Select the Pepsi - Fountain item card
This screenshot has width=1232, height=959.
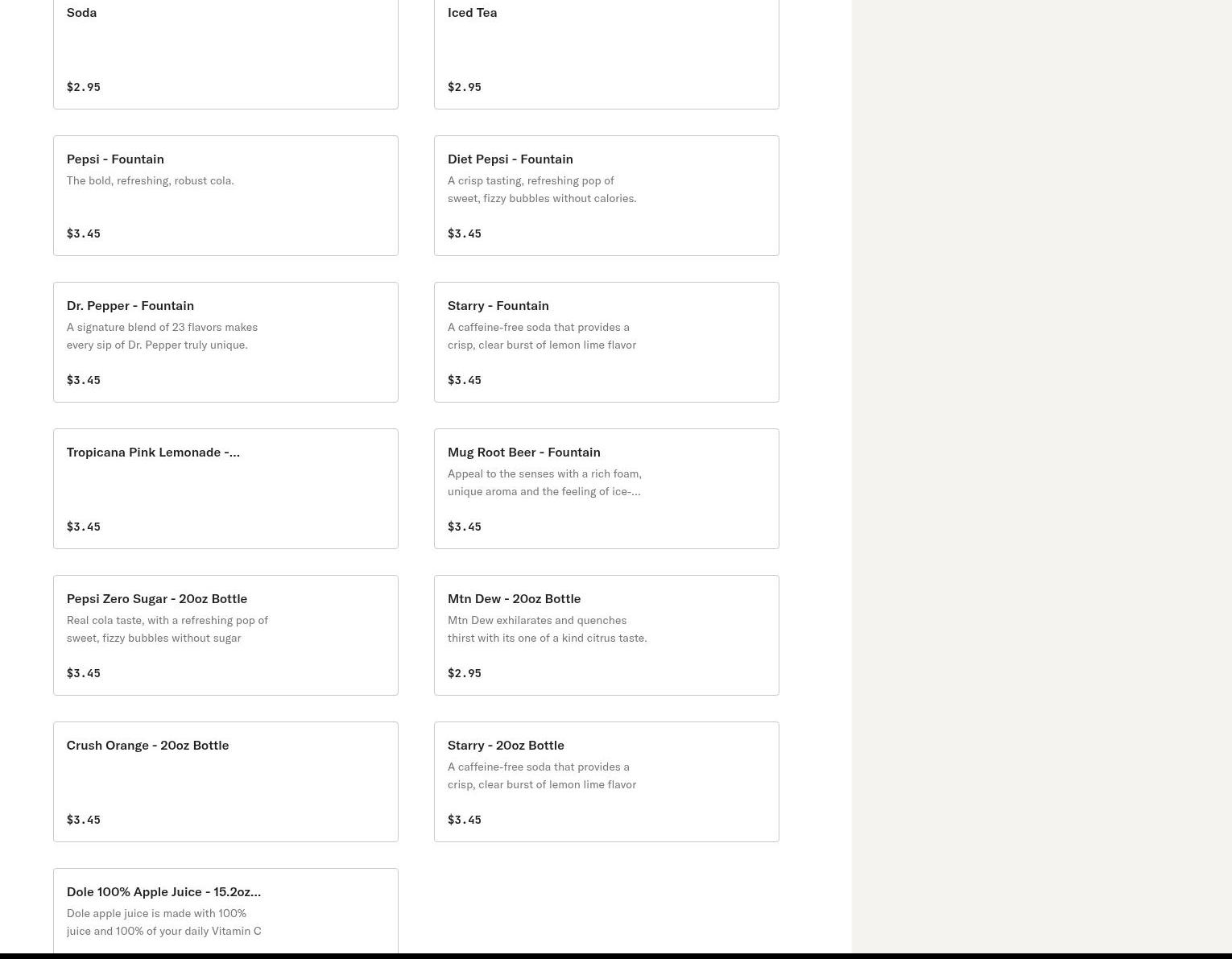[x=225, y=196]
